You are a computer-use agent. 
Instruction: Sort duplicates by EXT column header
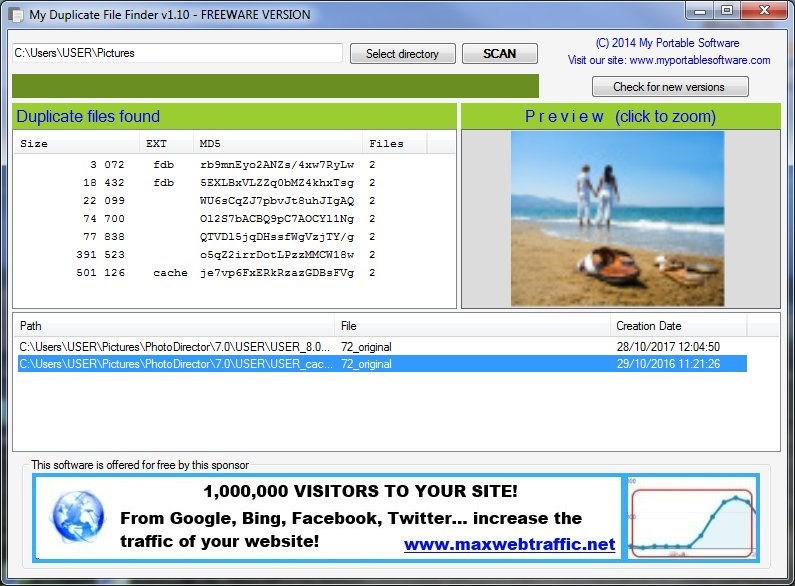(x=166, y=143)
